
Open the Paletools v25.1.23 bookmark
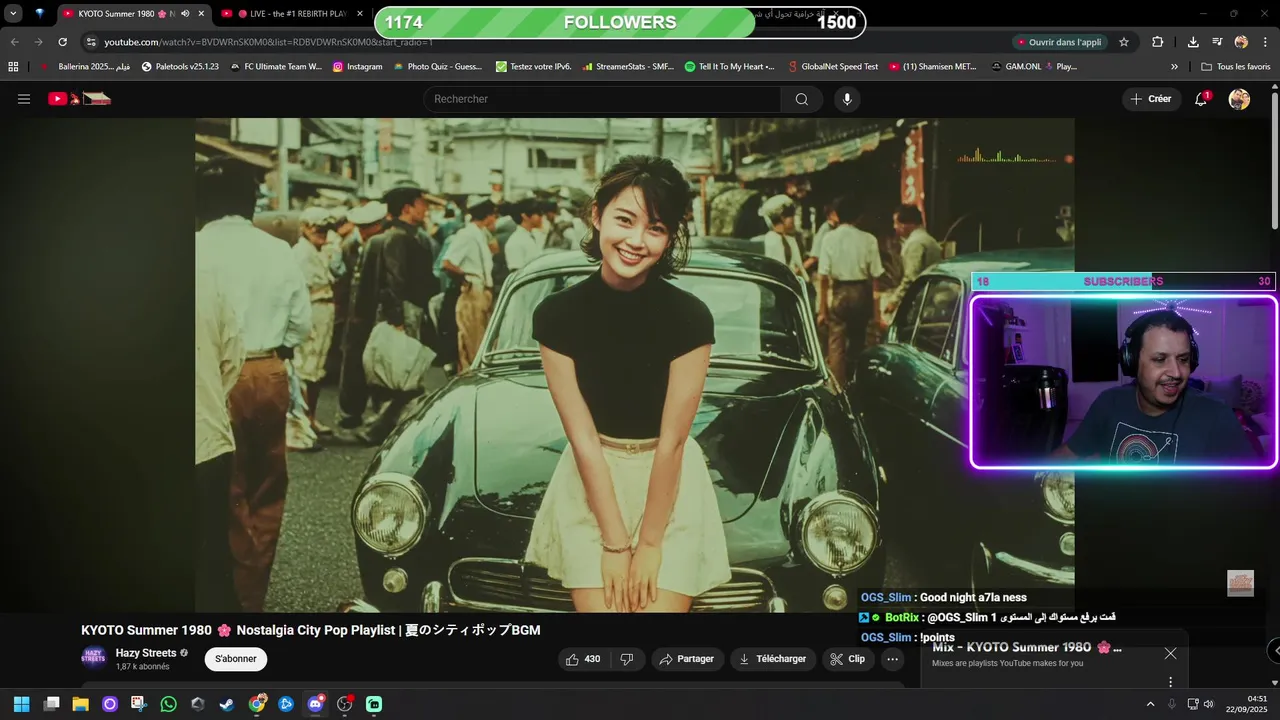pyautogui.click(x=180, y=67)
